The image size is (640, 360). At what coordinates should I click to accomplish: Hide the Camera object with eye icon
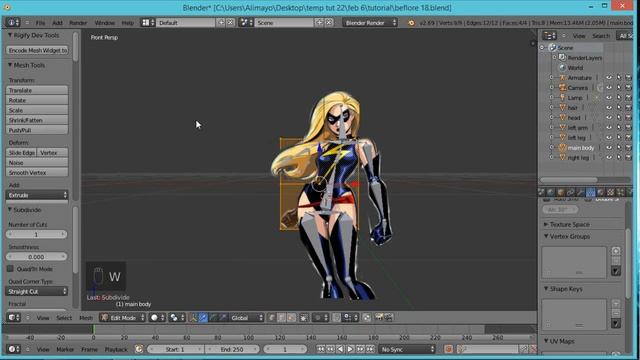(x=609, y=87)
